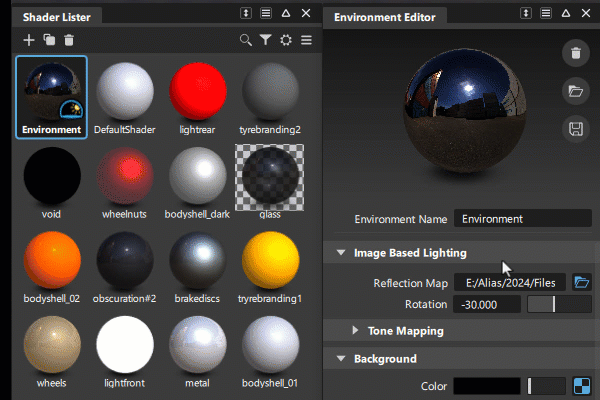The width and height of the screenshot is (600, 400).
Task: Open the Shader Lister filter
Action: point(266,40)
